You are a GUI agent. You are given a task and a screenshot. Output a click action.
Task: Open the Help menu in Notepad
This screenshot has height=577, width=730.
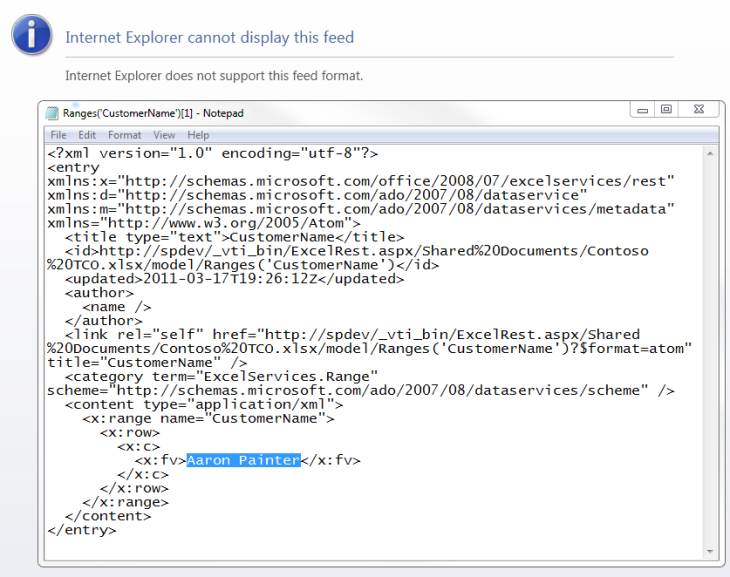(x=198, y=135)
